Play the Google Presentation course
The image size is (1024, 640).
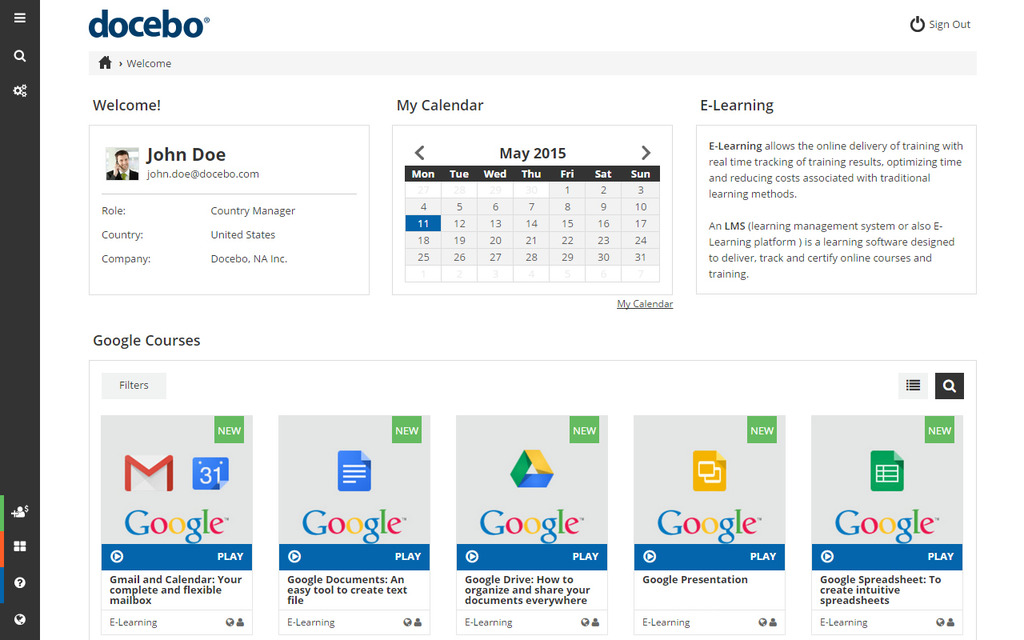click(710, 556)
